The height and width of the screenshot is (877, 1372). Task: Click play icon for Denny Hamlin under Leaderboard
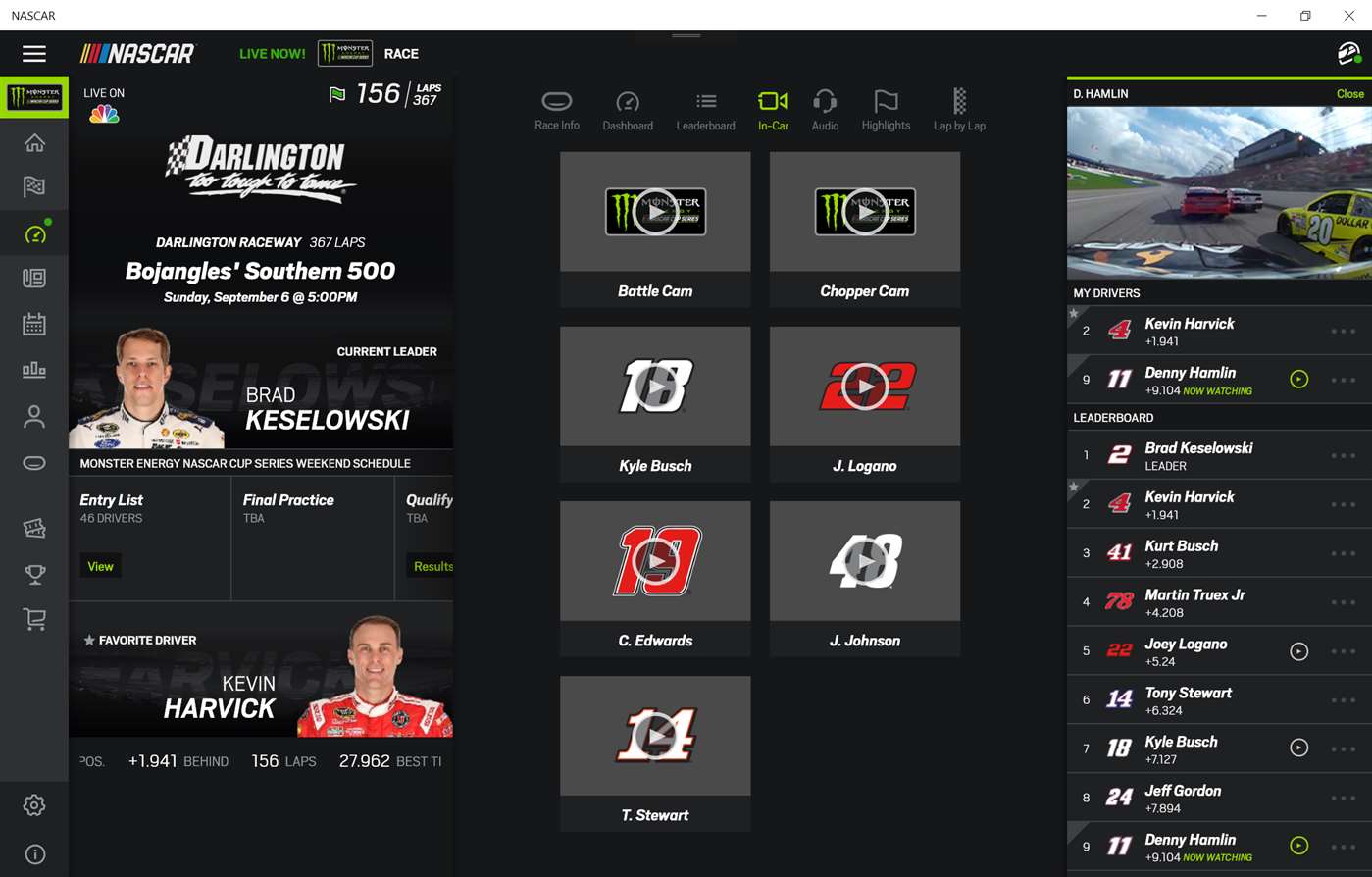1299,846
